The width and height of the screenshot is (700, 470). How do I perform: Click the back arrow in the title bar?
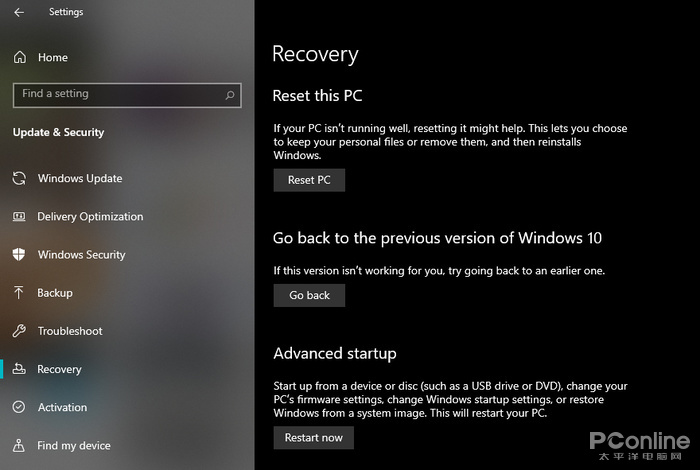tap(20, 13)
